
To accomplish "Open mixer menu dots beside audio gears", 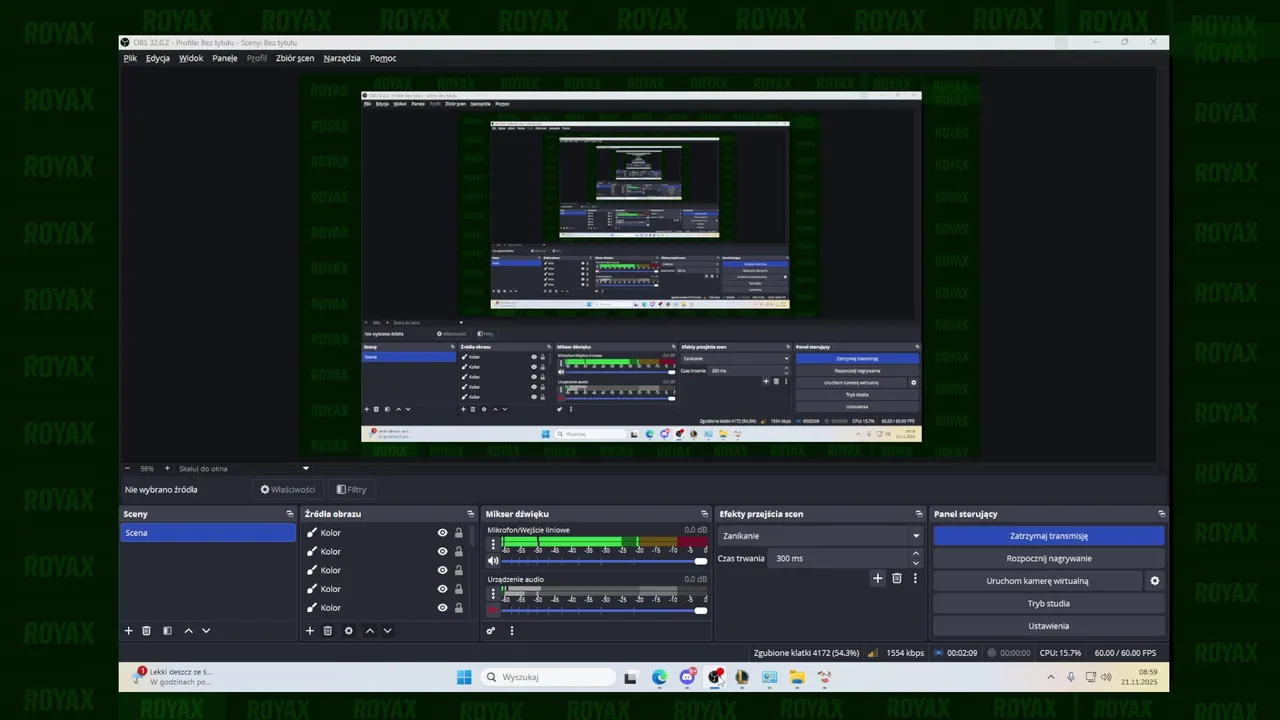I will [511, 631].
